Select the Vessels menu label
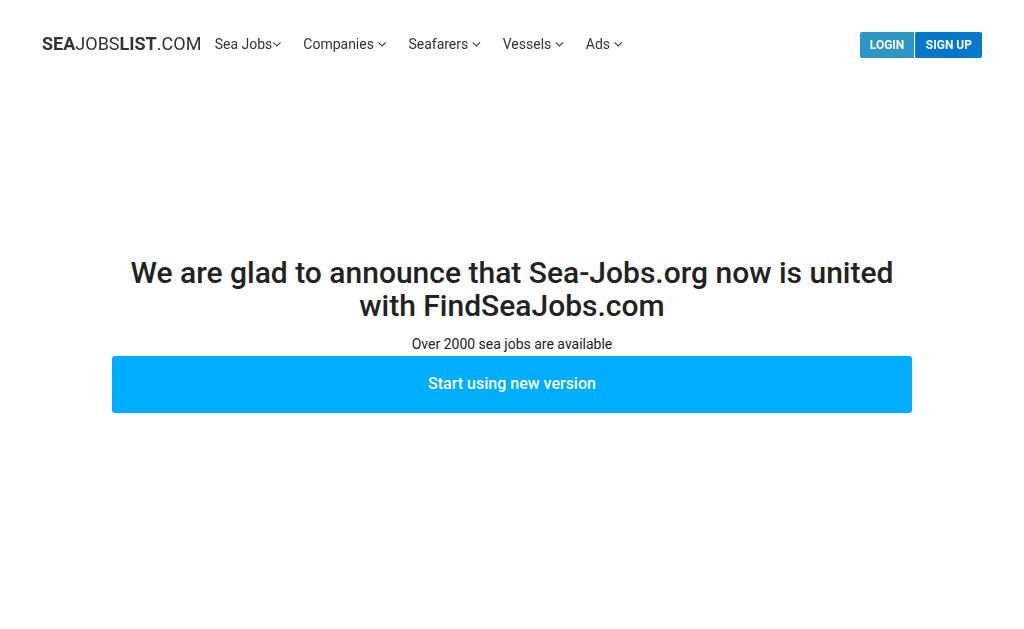Screen dimensions: 1024x629 click(526, 44)
